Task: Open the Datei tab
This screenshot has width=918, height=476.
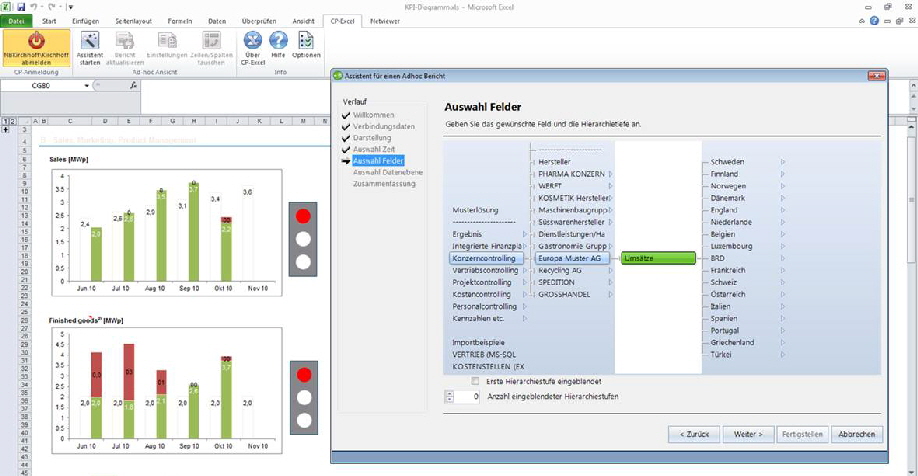Action: pos(16,21)
